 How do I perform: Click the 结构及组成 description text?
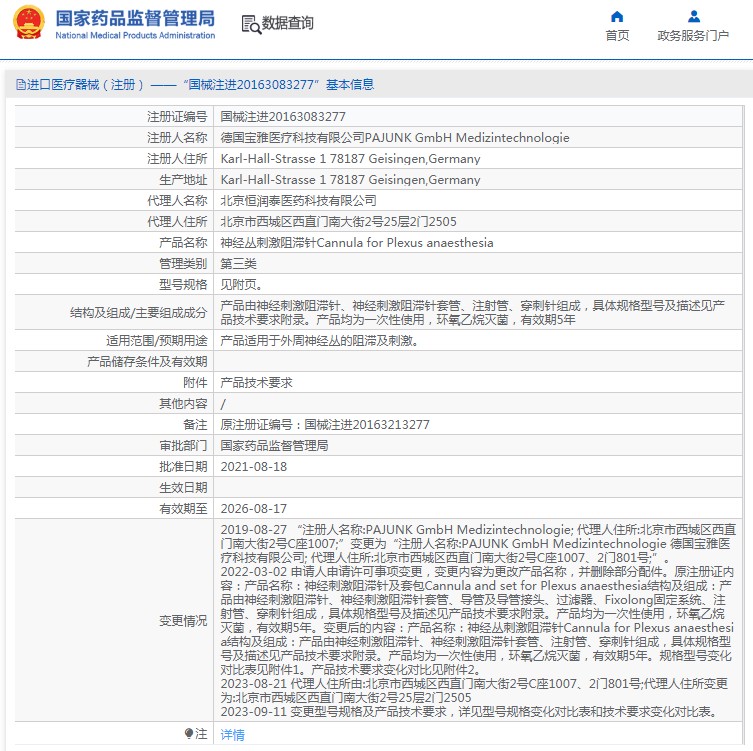pyautogui.click(x=473, y=313)
